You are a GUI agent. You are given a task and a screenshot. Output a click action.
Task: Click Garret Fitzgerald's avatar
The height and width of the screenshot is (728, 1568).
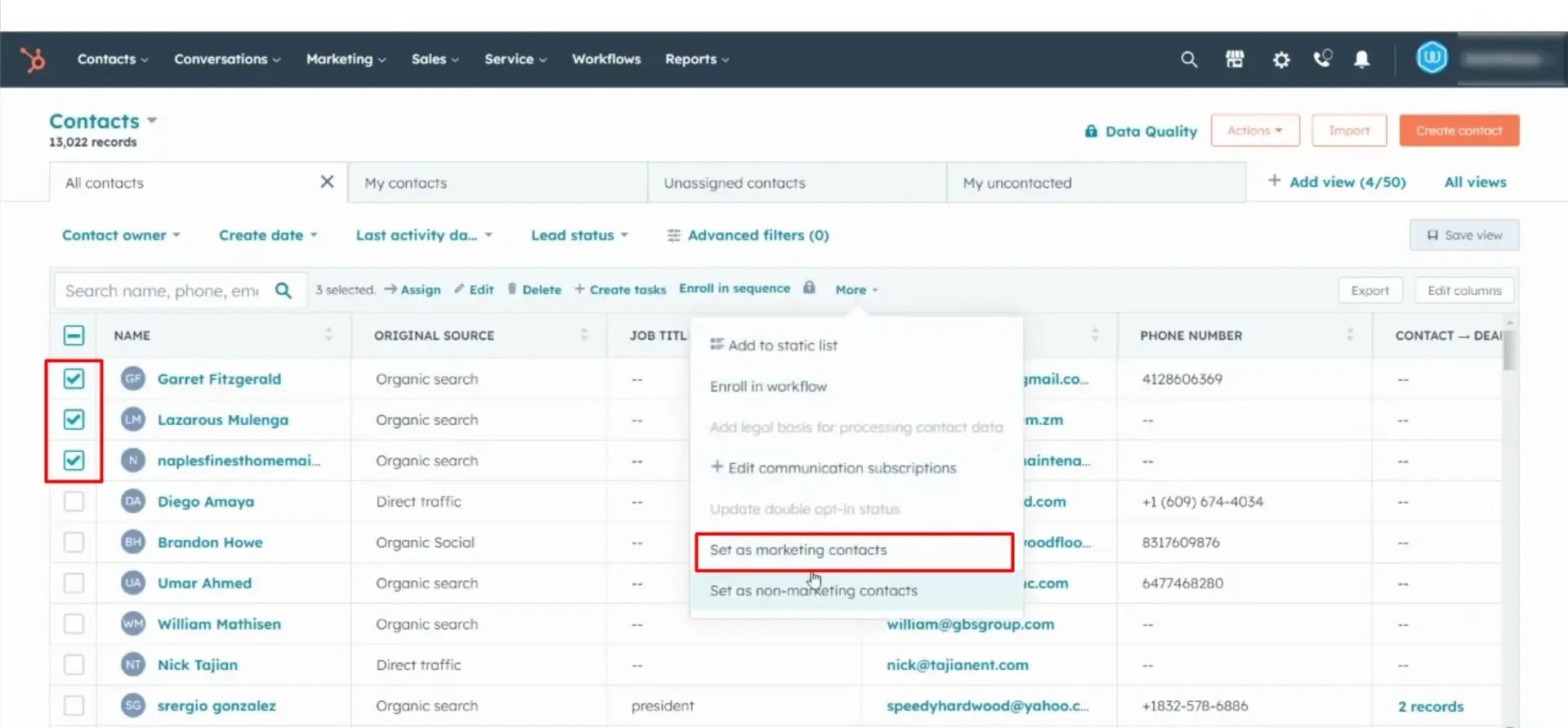click(x=133, y=378)
